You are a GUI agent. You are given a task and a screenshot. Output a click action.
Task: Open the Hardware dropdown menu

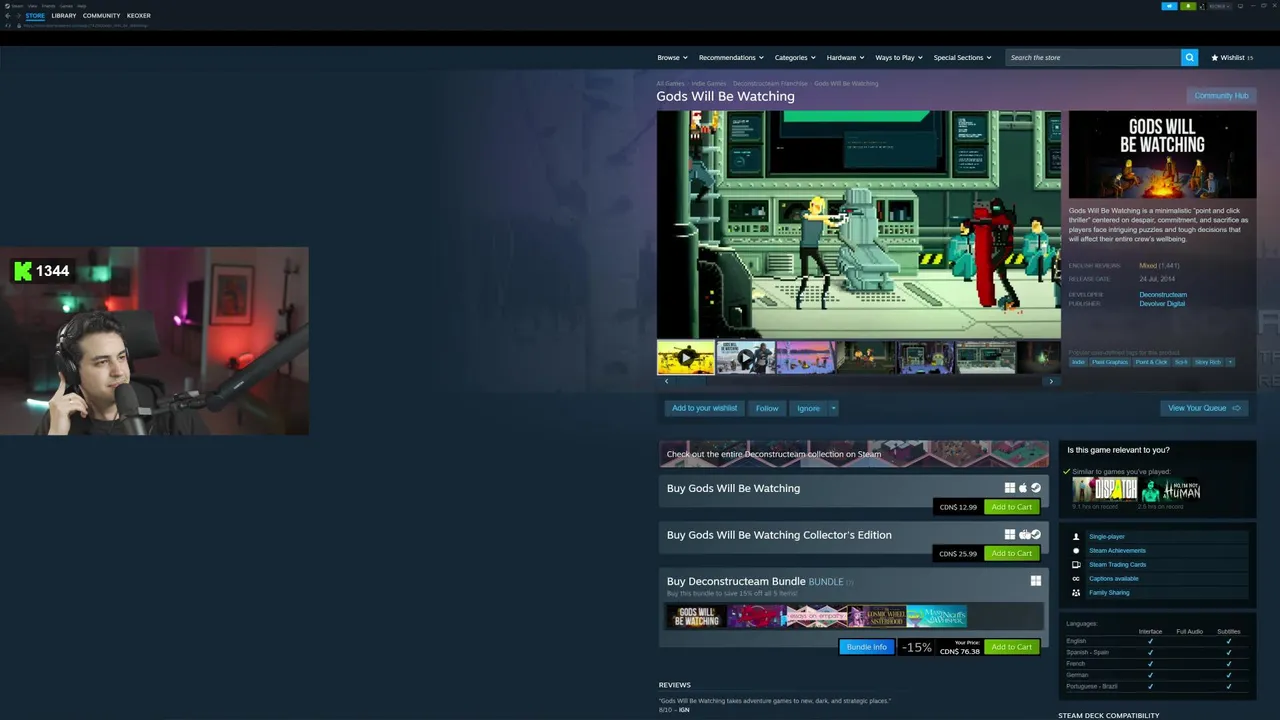845,58
